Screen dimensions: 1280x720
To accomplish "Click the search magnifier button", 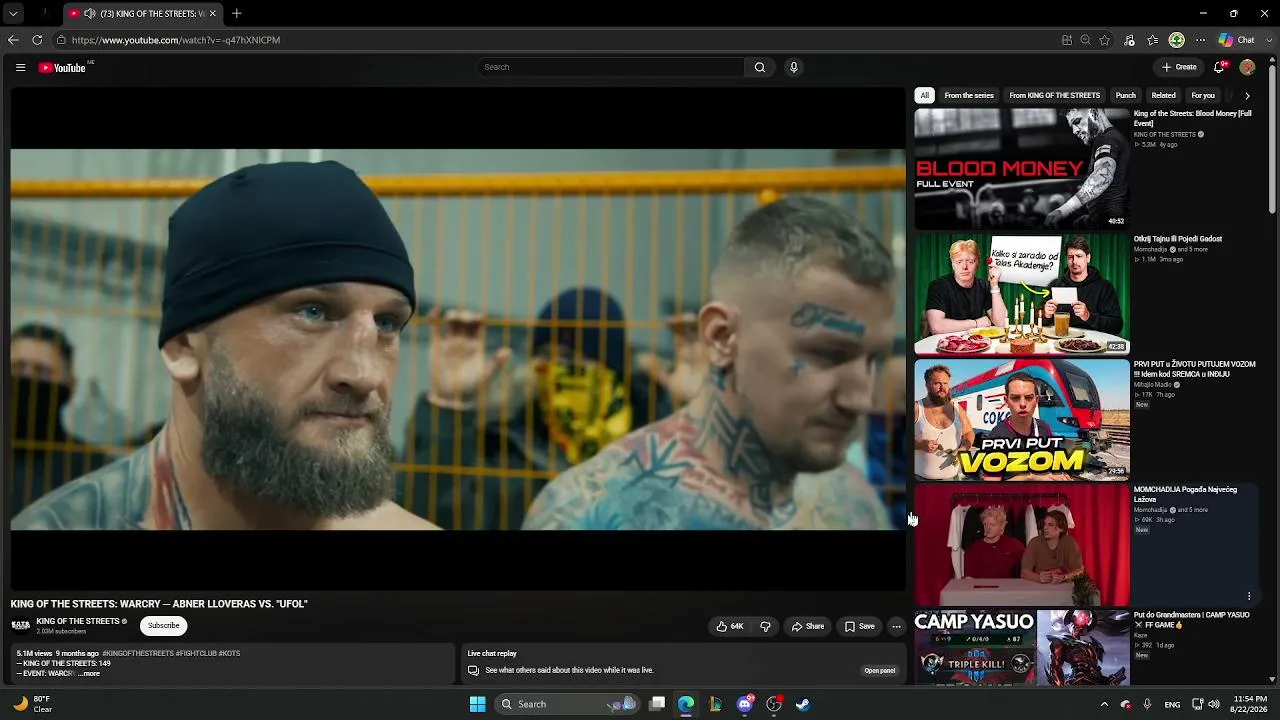I will click(x=760, y=67).
